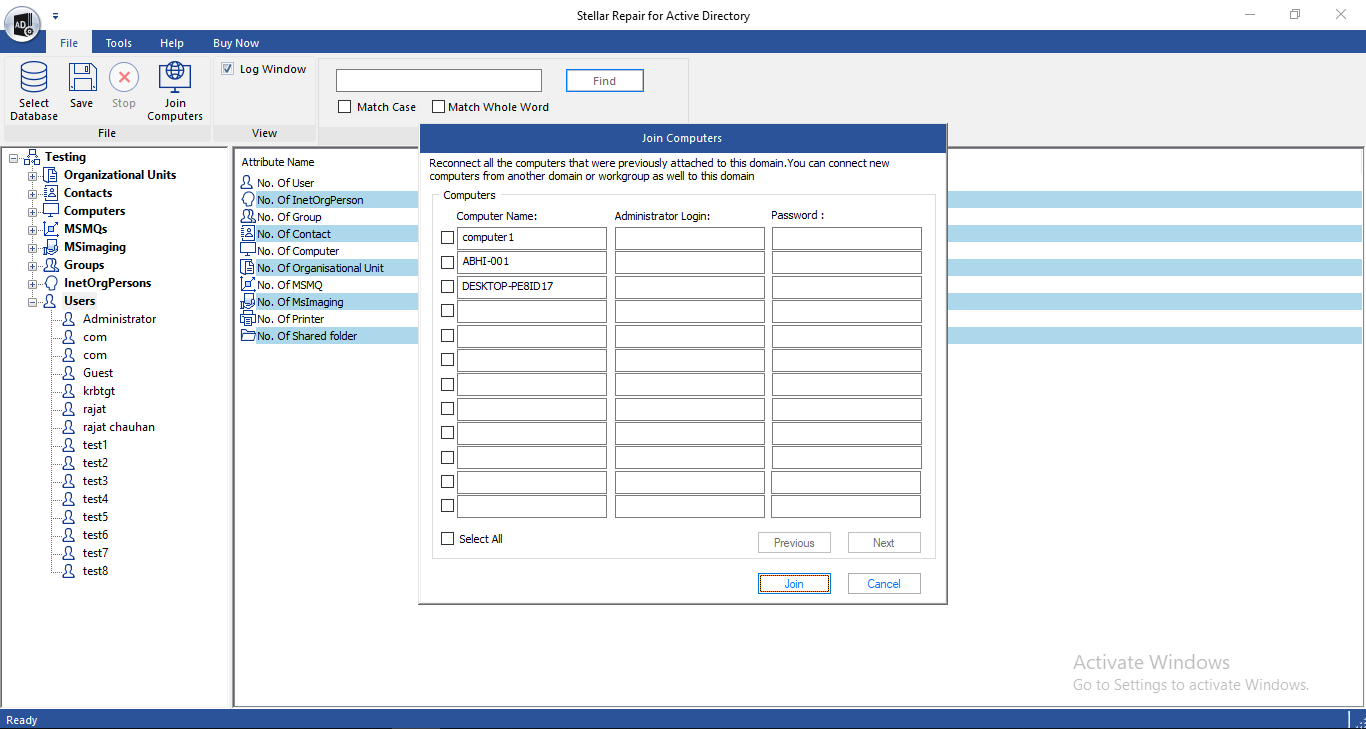This screenshot has height=729, width=1366.
Task: Click the No. Of Shared folder icon
Action: (248, 336)
